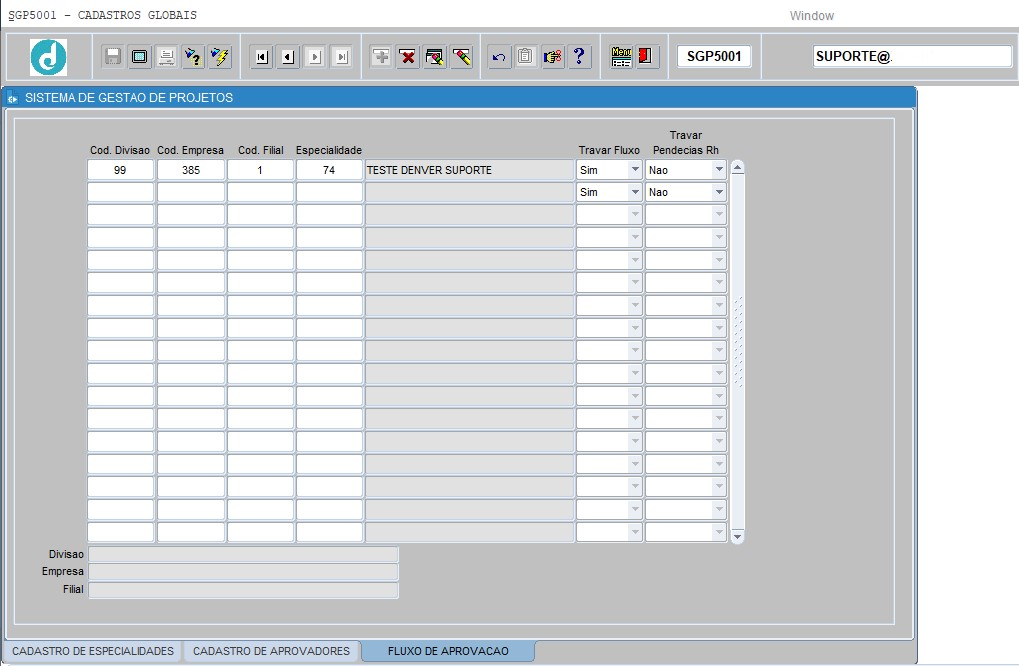Click the pointing hand with scissors icon
Image resolution: width=1019 pixels, height=666 pixels.
[552, 57]
